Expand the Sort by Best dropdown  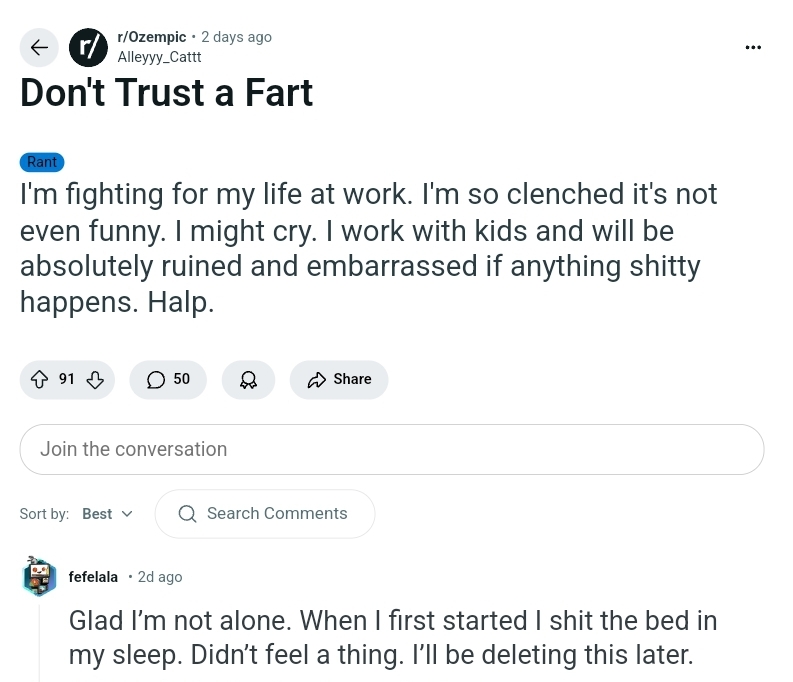107,514
